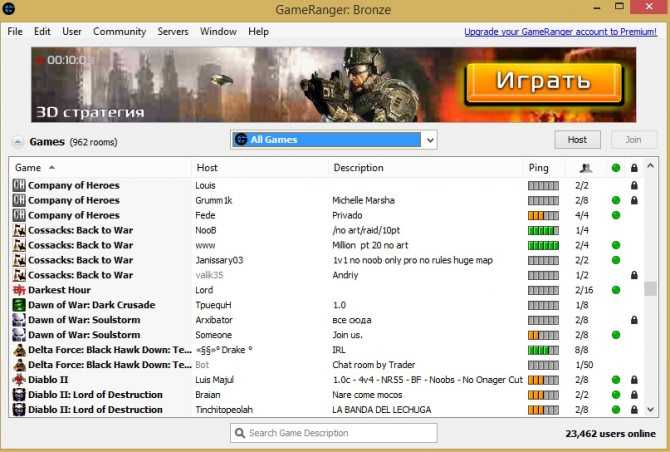Click the 'Michelle Marsha' description cell
This screenshot has height=452, width=670.
(x=363, y=200)
